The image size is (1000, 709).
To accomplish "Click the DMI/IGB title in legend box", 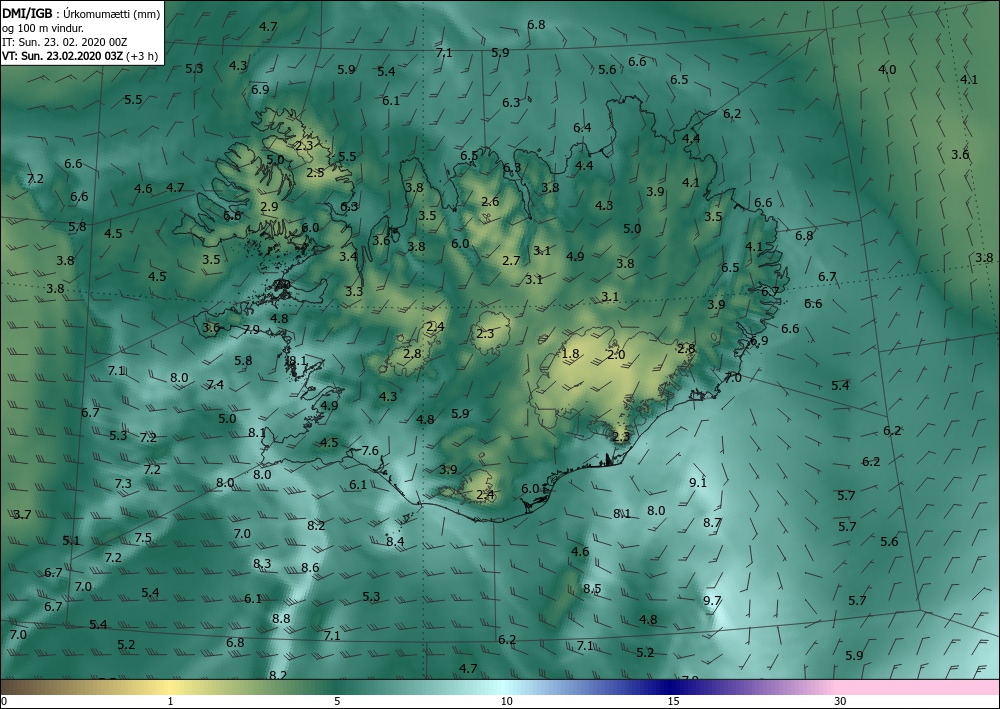I will pyautogui.click(x=27, y=14).
